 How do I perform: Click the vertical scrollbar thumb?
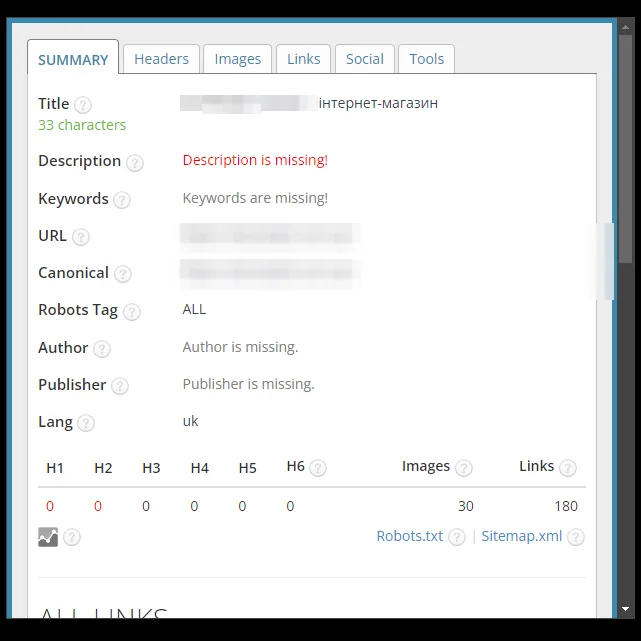coord(625,149)
